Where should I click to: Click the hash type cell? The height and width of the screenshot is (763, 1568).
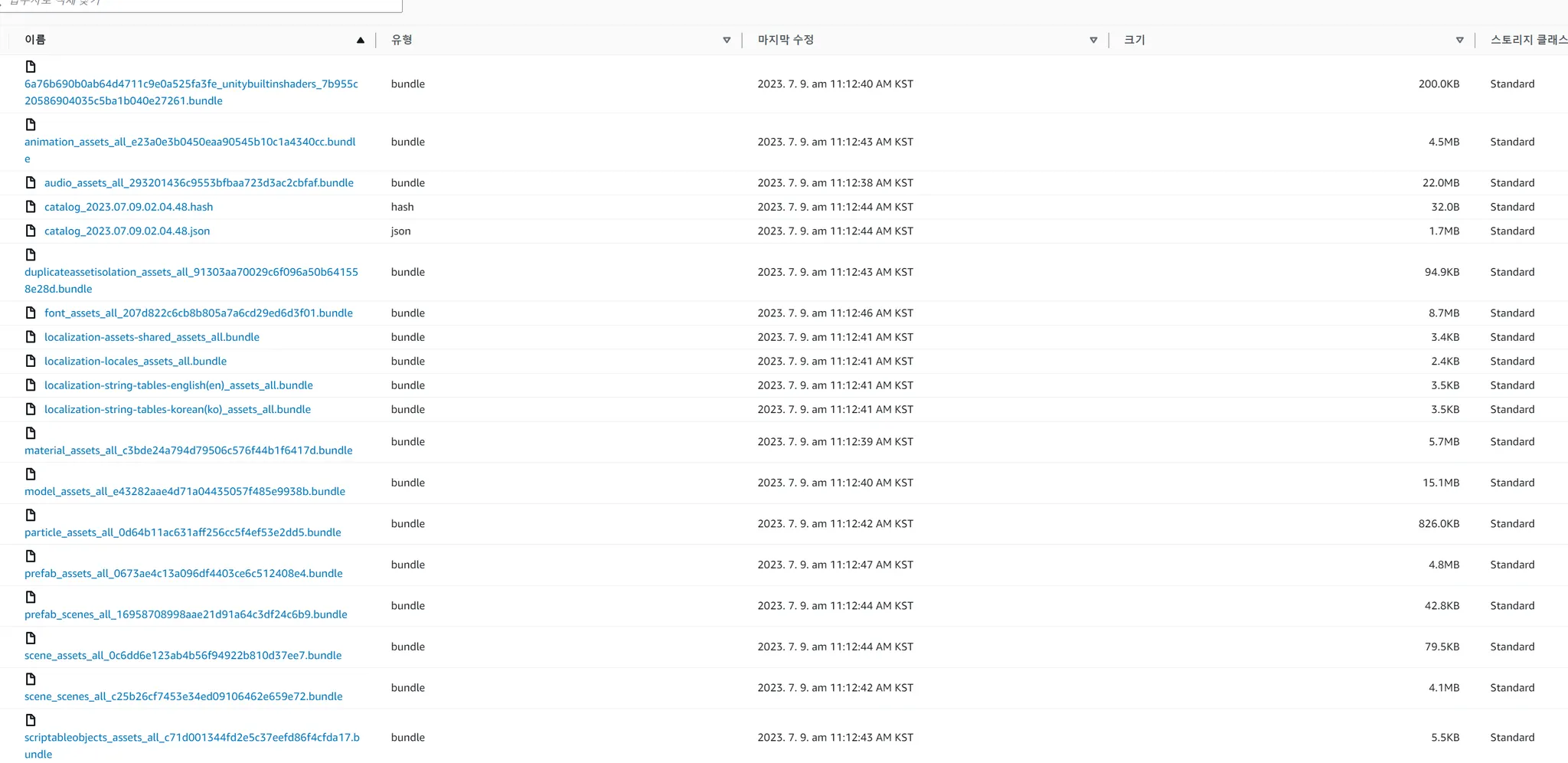pyautogui.click(x=403, y=207)
